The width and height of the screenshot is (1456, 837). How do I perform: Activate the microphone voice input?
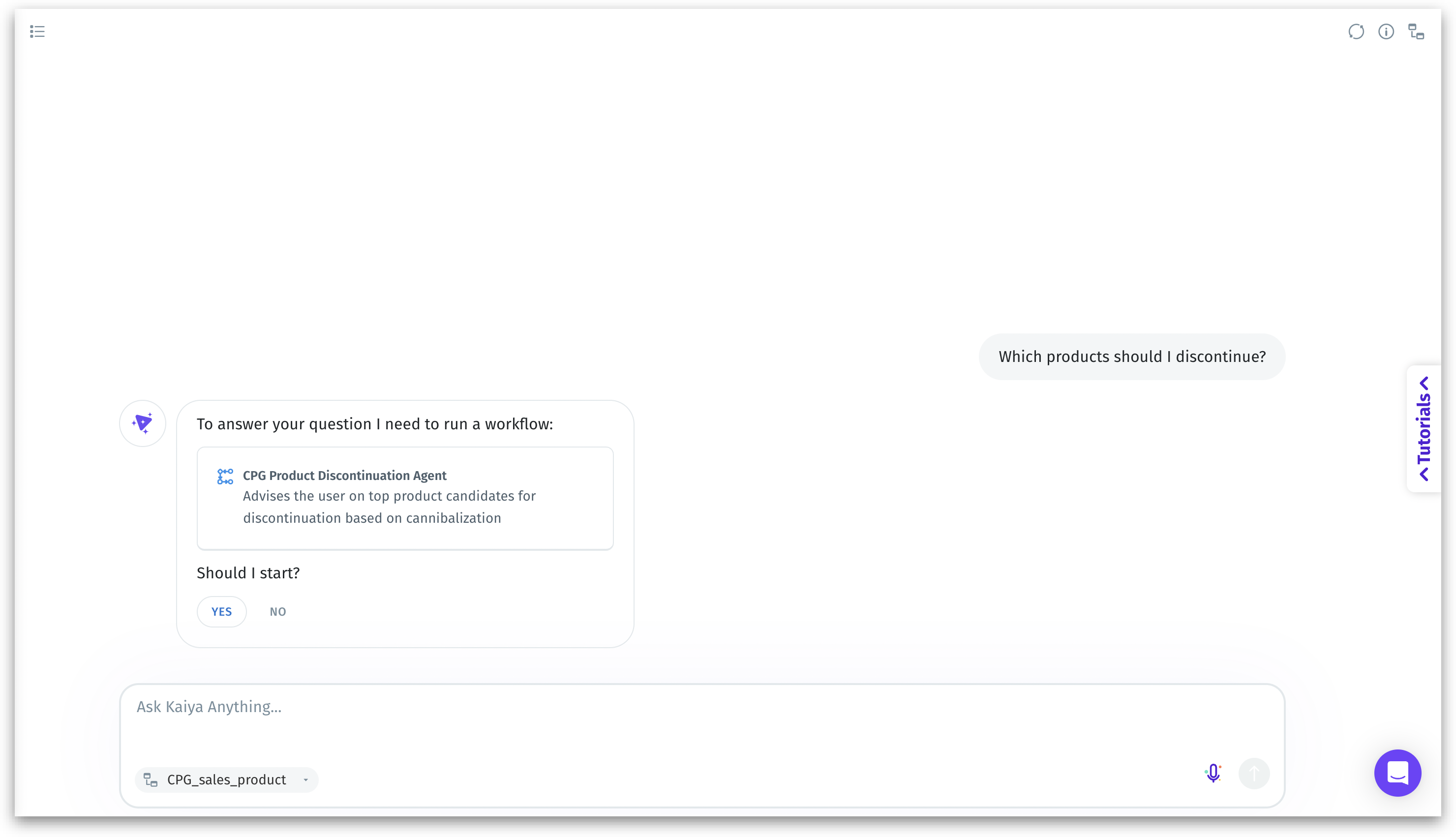pyautogui.click(x=1213, y=773)
